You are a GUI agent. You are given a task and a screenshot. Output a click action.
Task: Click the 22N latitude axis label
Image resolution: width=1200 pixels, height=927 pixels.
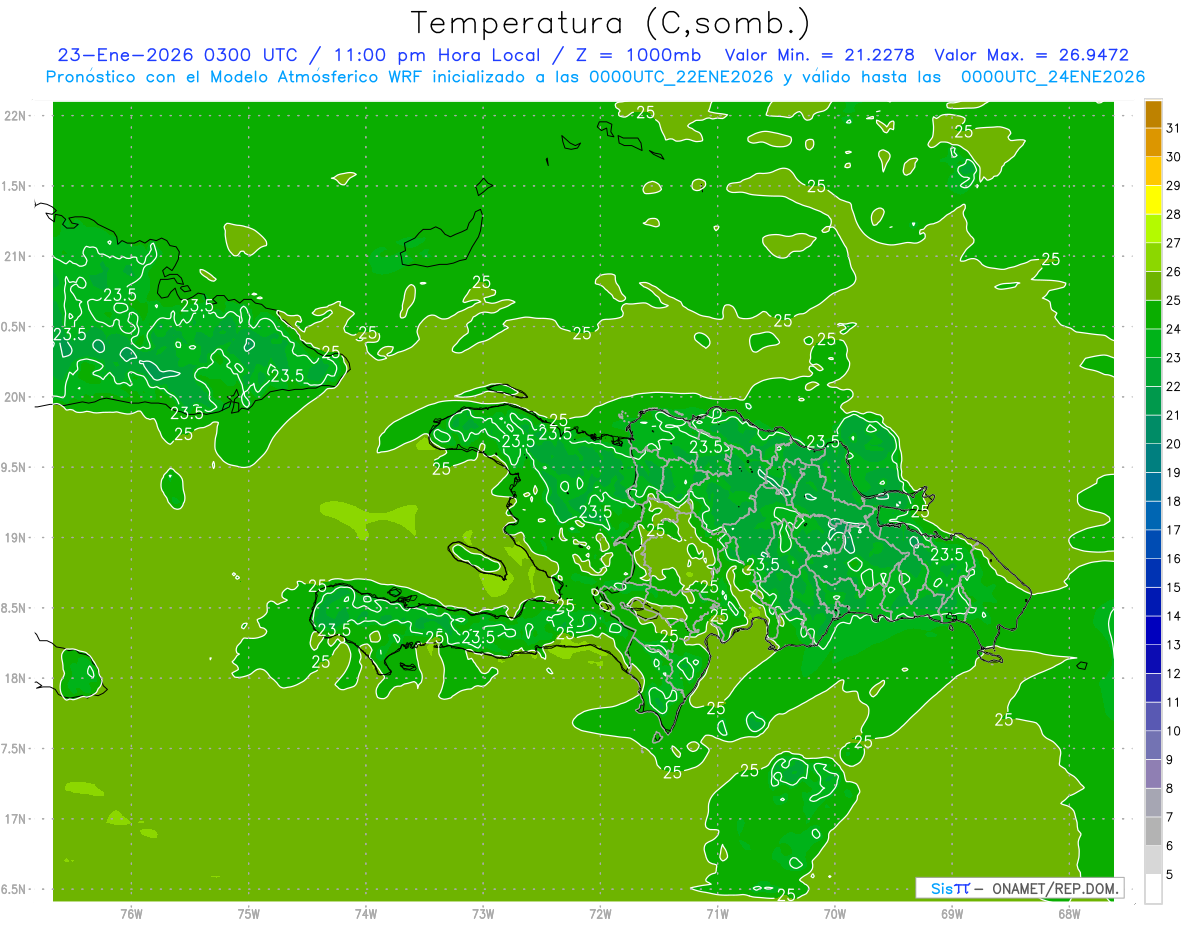15,116
